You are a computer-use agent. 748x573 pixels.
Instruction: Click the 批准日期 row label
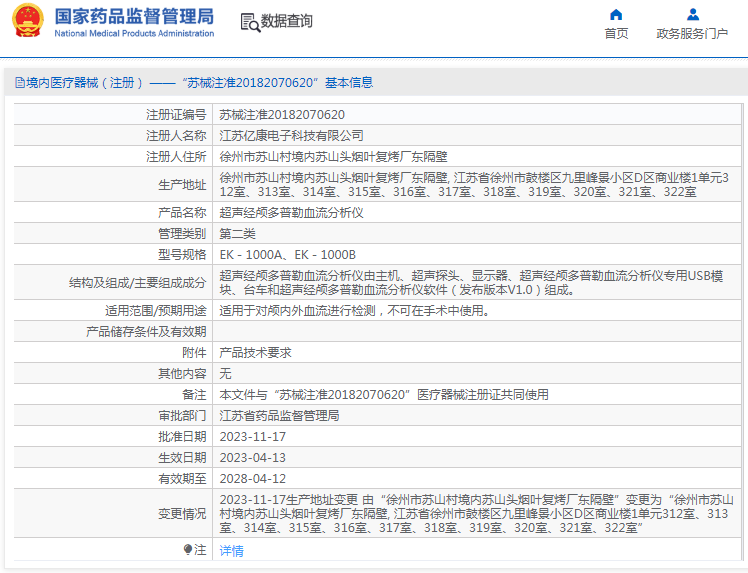click(x=182, y=437)
